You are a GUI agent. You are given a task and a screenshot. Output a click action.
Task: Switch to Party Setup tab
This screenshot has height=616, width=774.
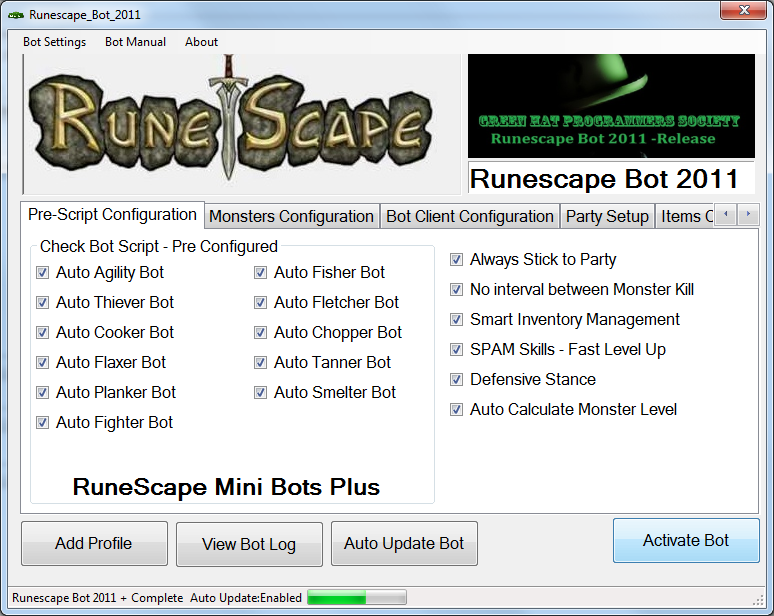point(607,216)
